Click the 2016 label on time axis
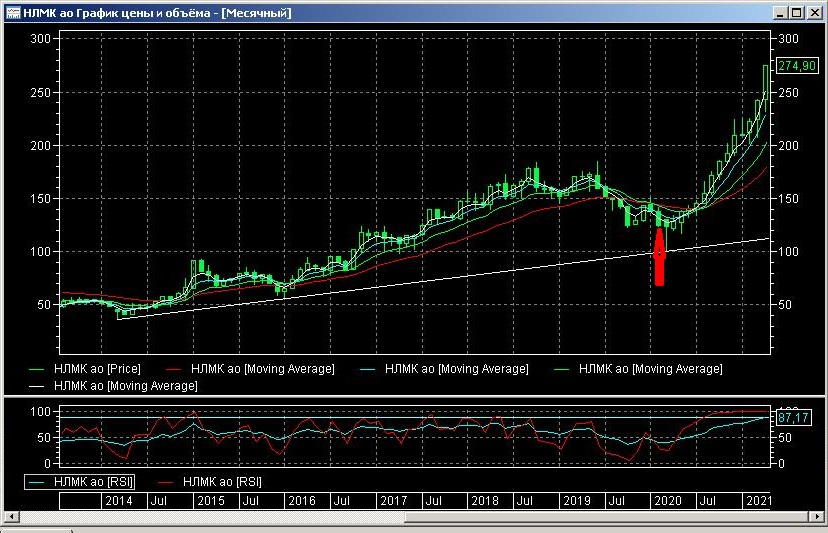 coord(302,500)
